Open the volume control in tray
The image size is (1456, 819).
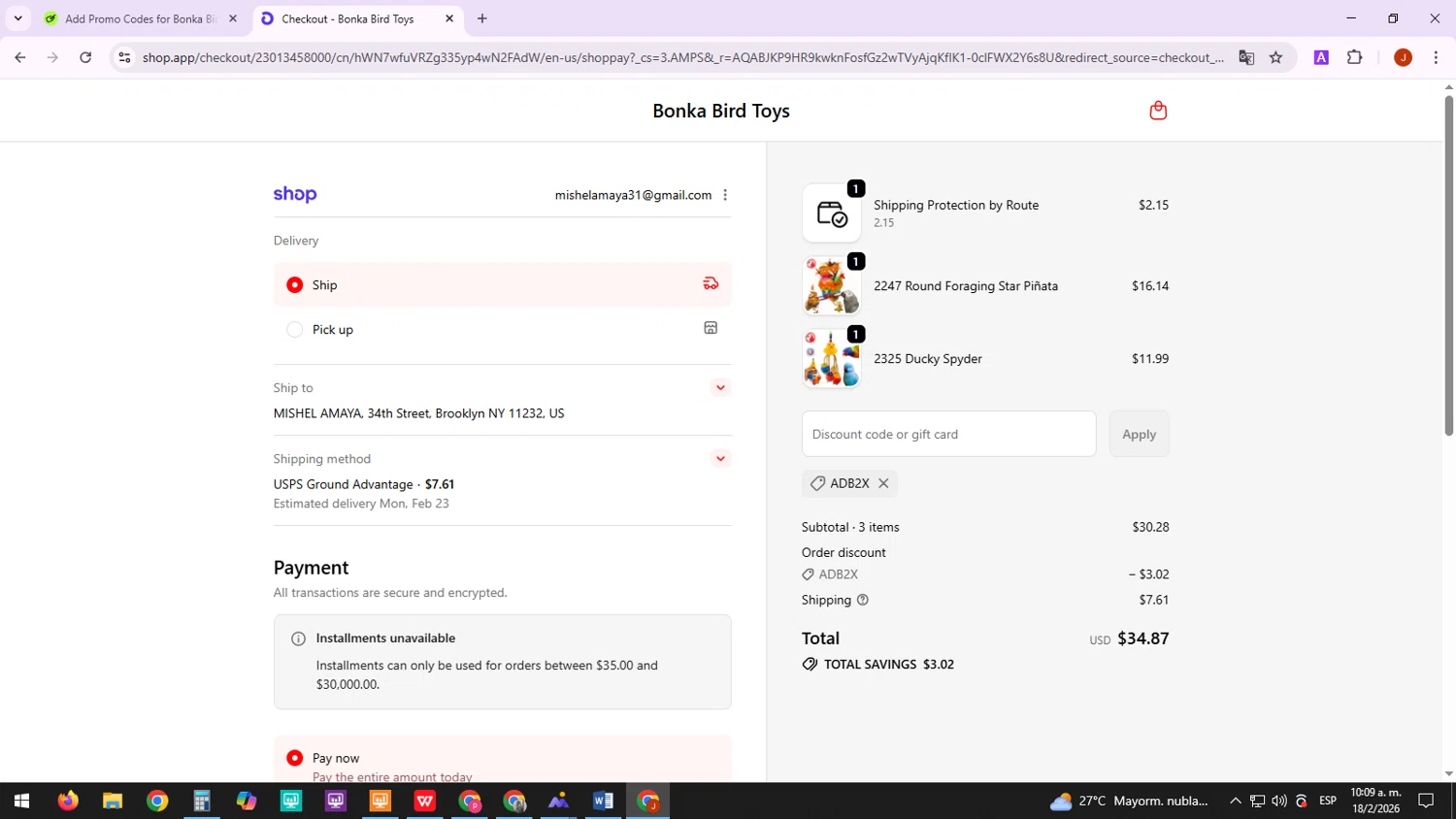[1279, 801]
